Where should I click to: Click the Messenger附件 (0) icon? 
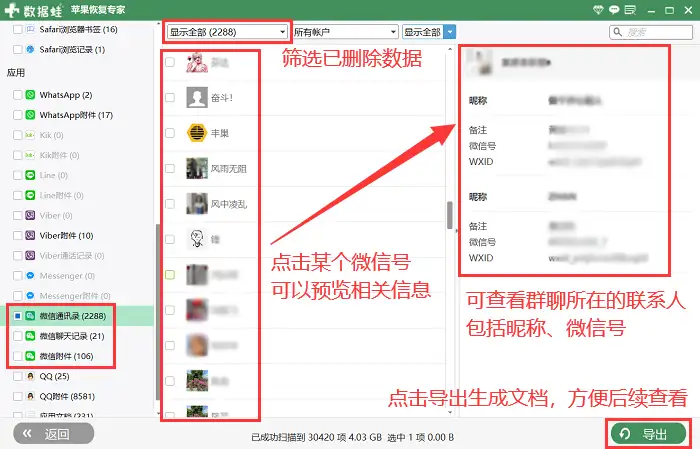[30, 295]
